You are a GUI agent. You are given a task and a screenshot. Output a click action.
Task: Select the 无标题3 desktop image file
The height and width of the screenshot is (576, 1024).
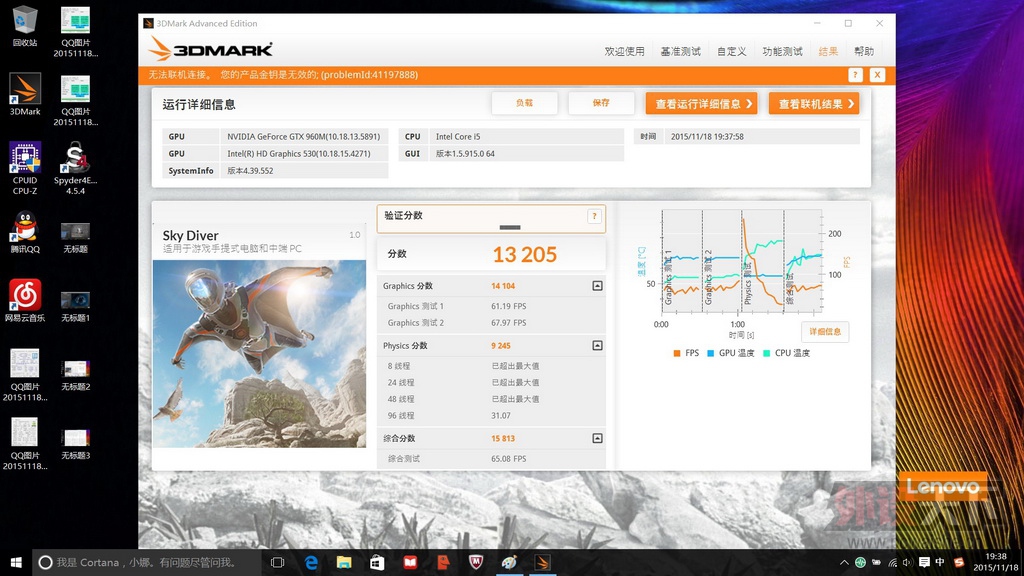pos(75,444)
